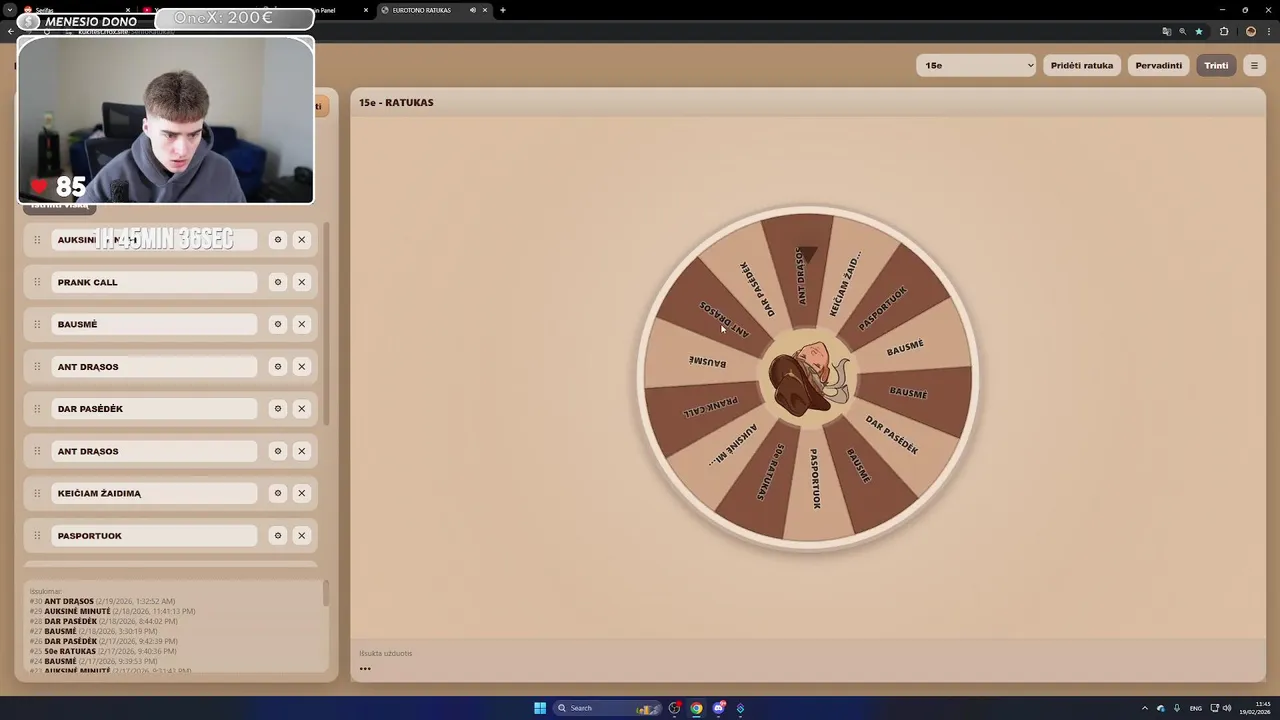Grab drag handle of KEIČIAM ŽAIDIMĄ row
Image resolution: width=1280 pixels, height=720 pixels.
(x=37, y=493)
